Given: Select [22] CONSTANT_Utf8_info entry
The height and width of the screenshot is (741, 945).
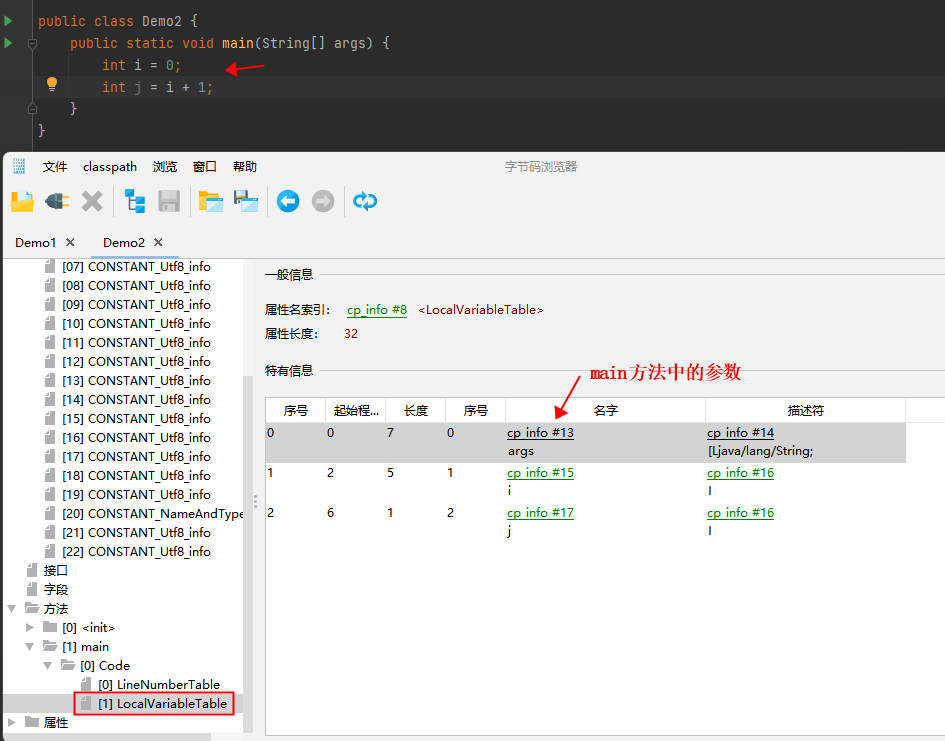Looking at the screenshot, I should 136,552.
